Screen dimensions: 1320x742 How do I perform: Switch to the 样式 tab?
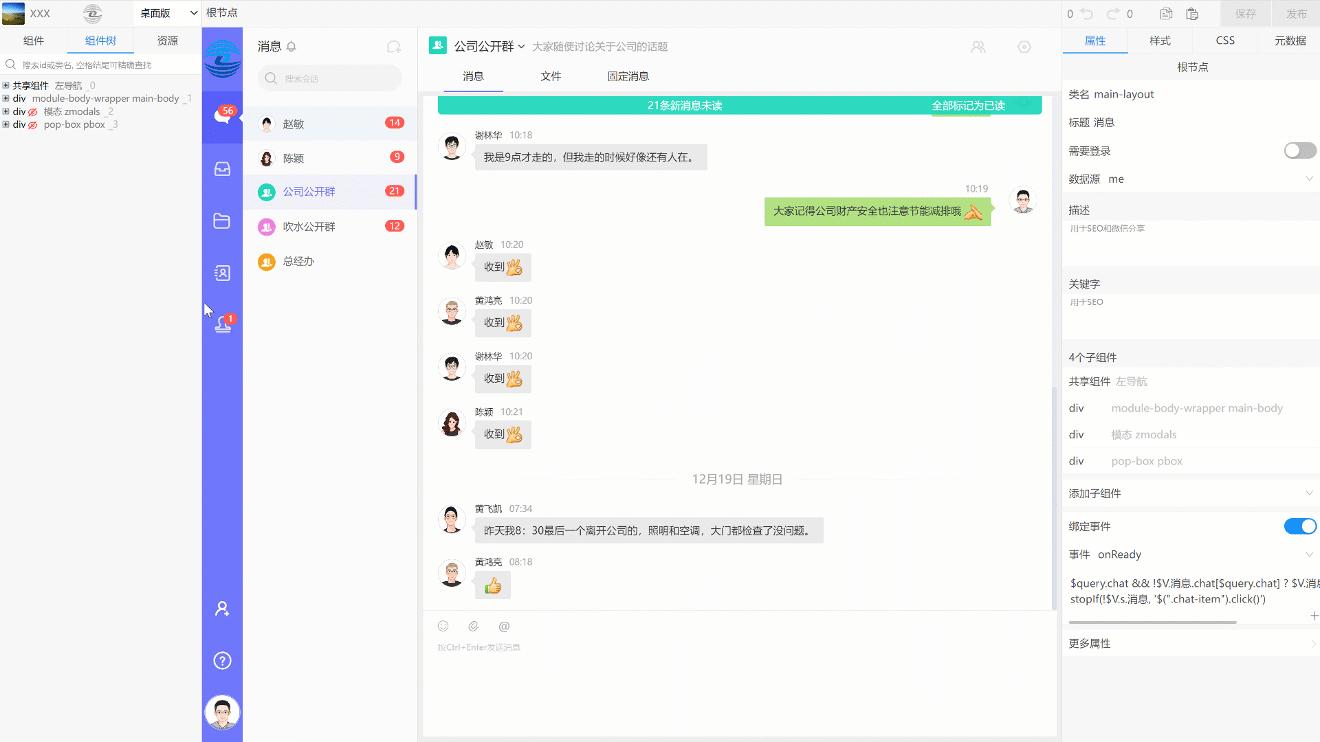1160,41
